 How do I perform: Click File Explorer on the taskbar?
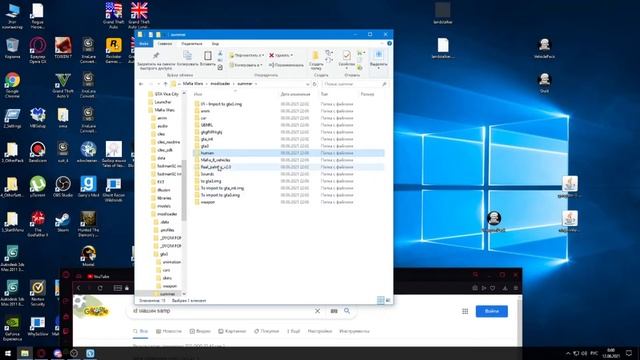click(24, 353)
